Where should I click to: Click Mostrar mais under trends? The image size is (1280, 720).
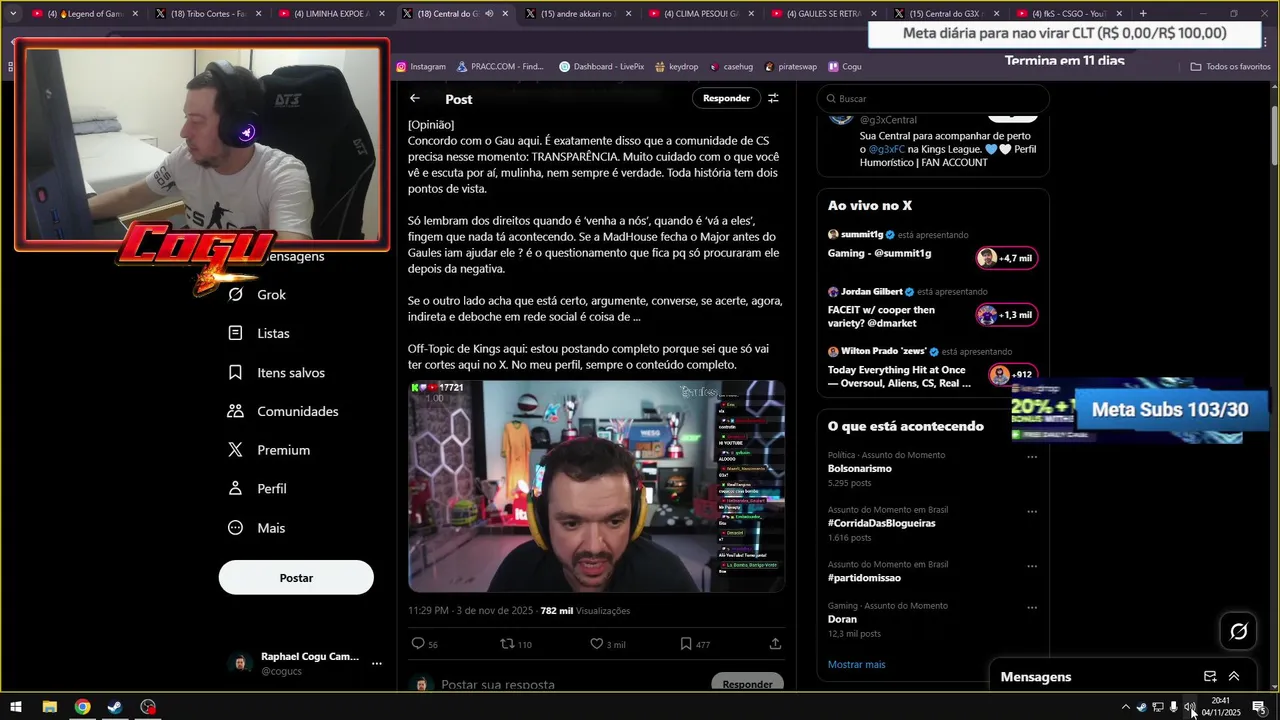click(856, 664)
